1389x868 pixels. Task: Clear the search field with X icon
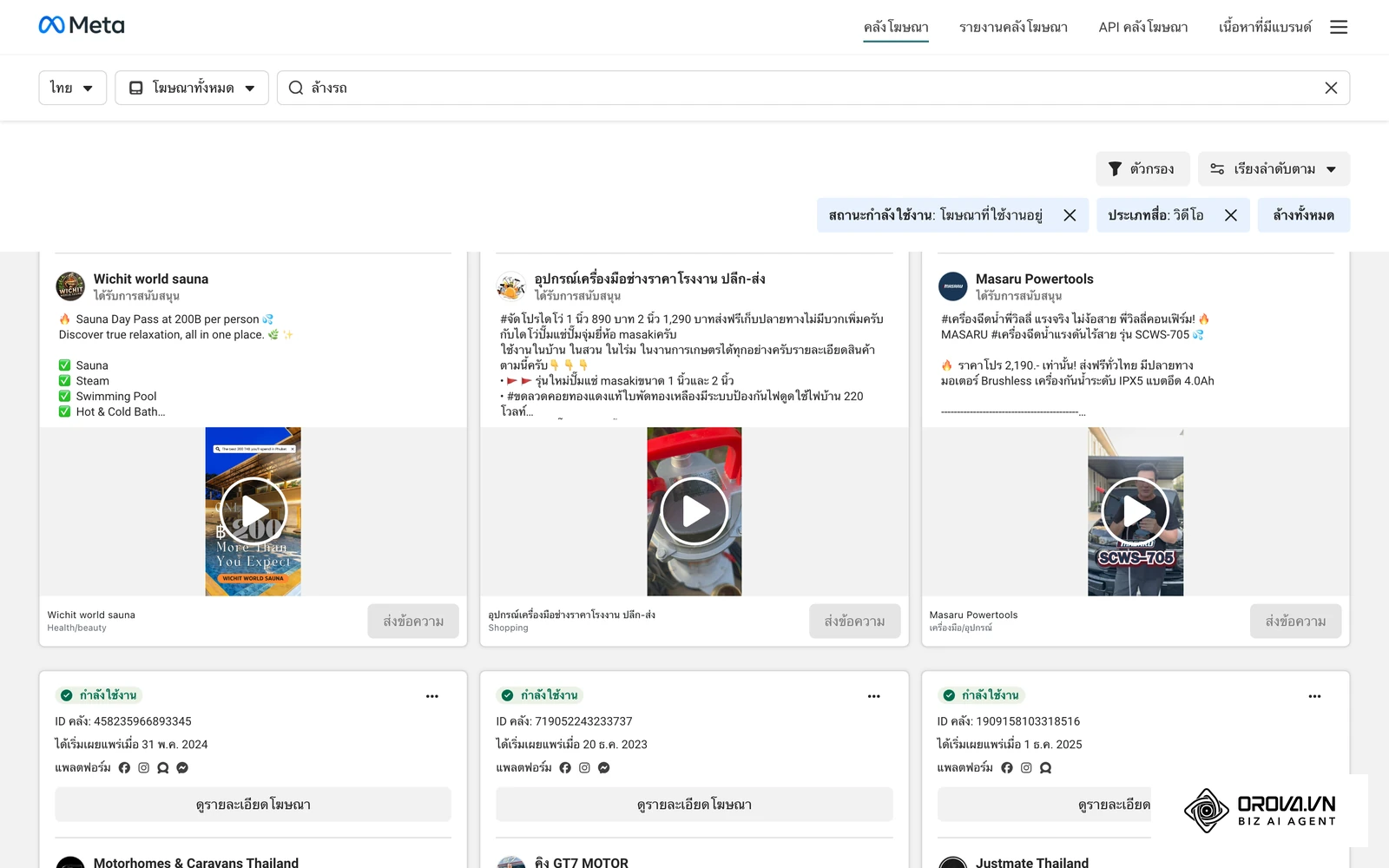pos(1331,88)
